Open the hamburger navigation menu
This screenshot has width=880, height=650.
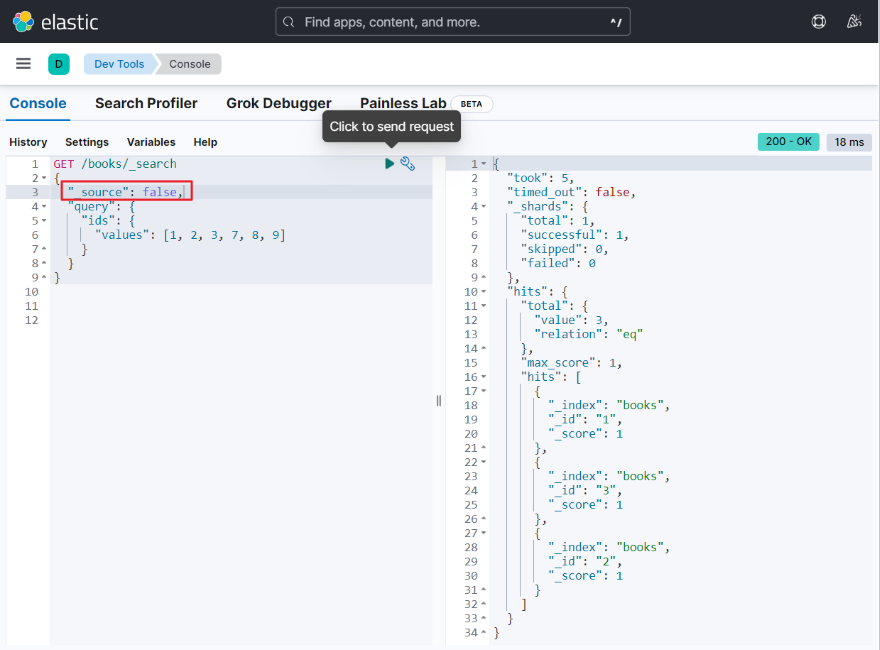[x=23, y=63]
